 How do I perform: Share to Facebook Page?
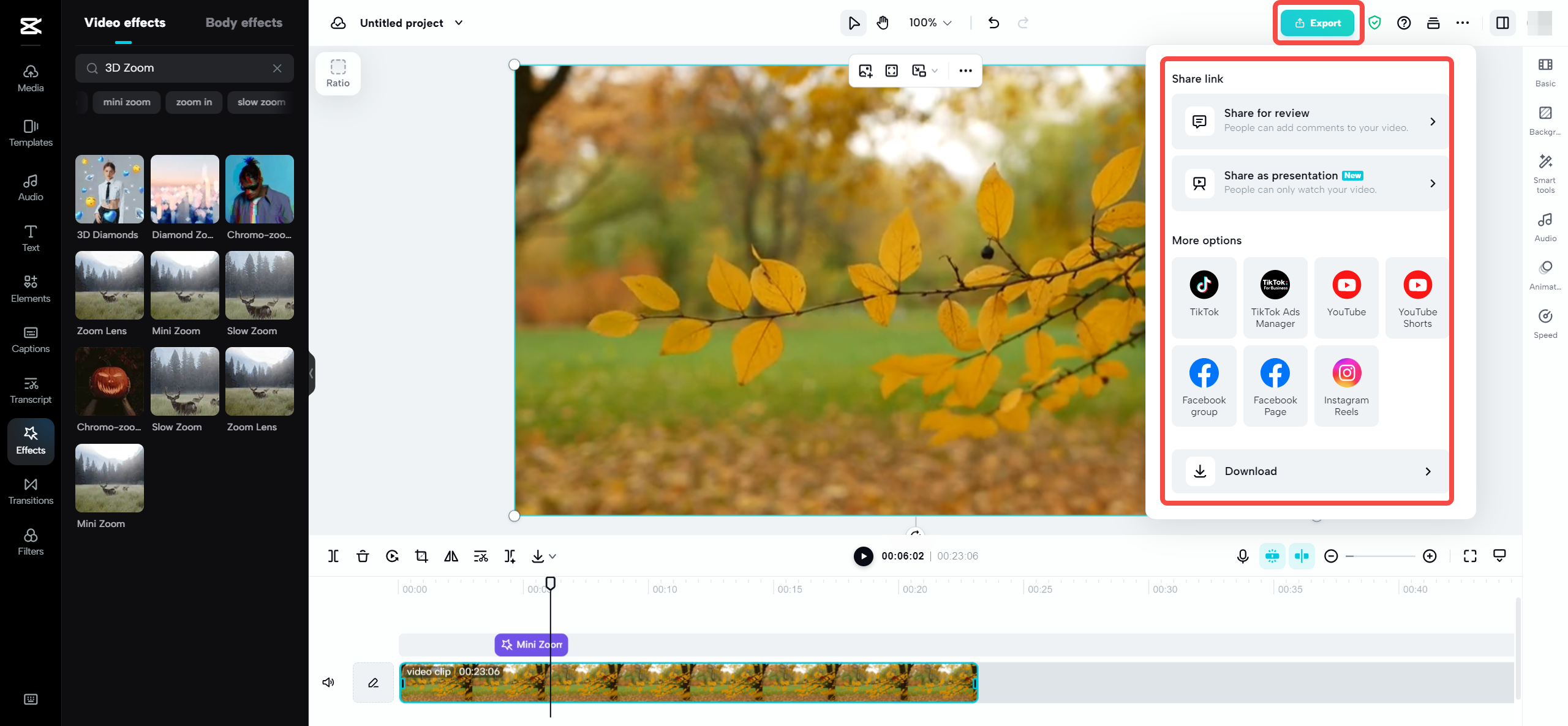[x=1275, y=386]
